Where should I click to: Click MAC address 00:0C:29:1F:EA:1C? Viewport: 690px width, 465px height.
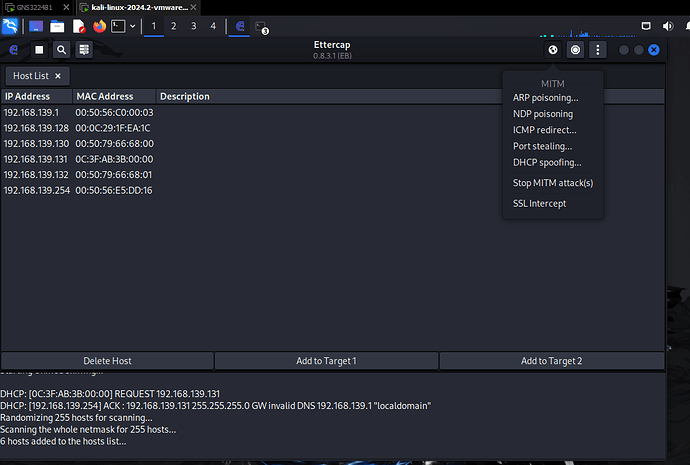pyautogui.click(x=113, y=128)
